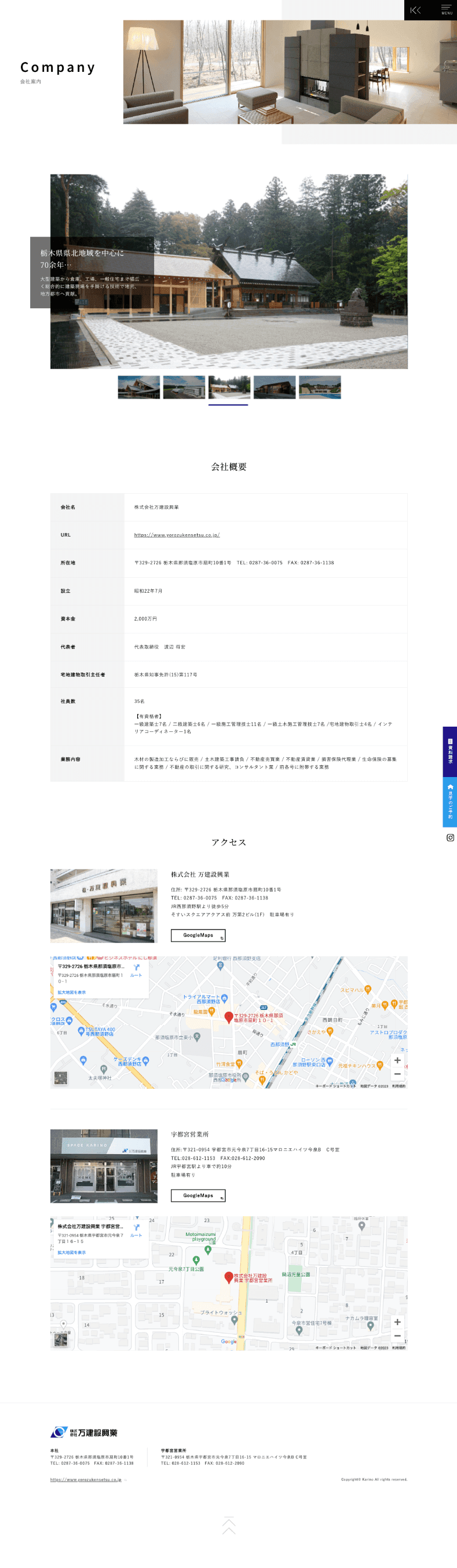Image resolution: width=457 pixels, height=1568 pixels.
Task: Click トライアルマート 西那須野店 marker
Action: click(x=224, y=998)
